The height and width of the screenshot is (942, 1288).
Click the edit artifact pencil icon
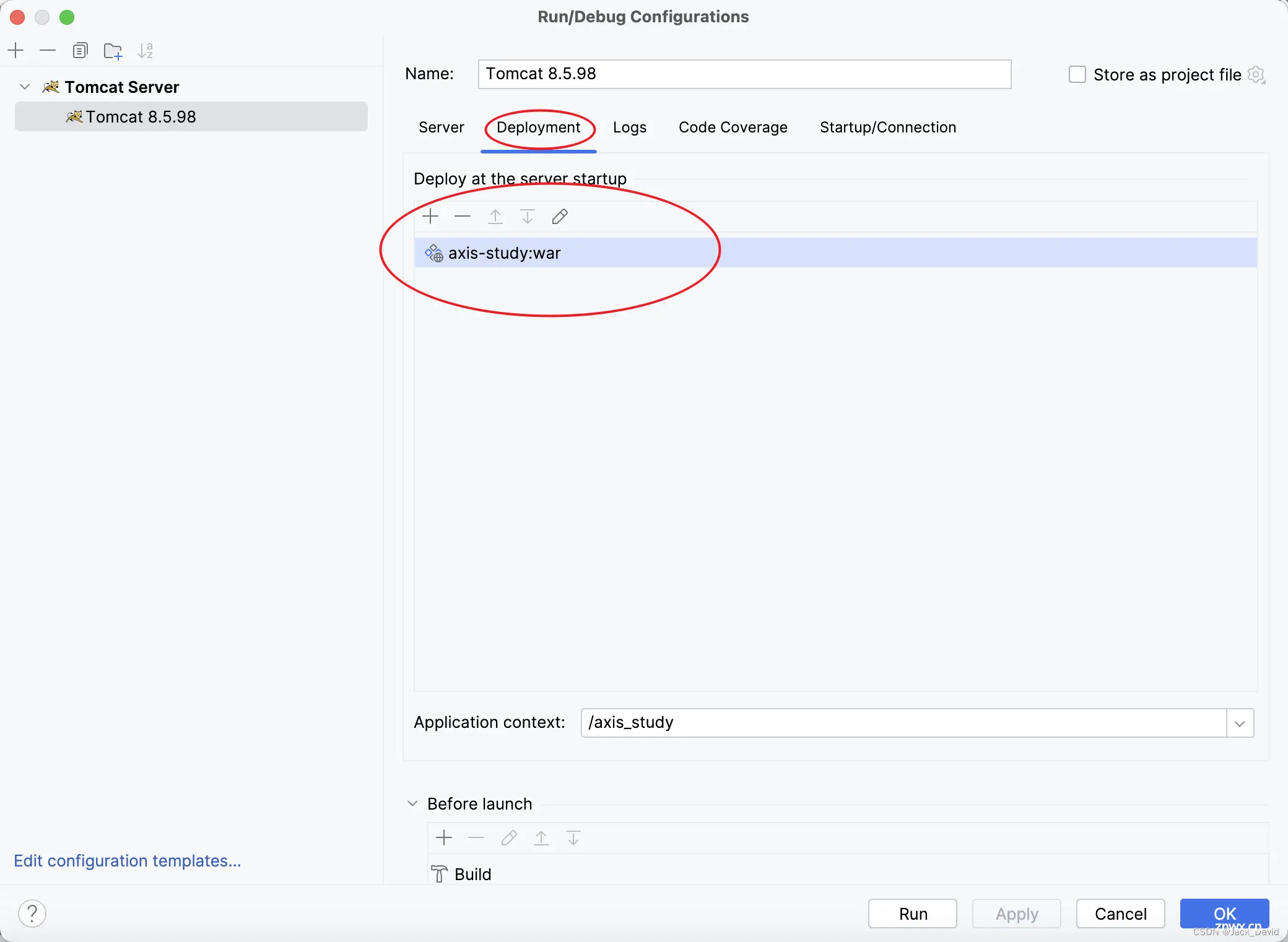[x=559, y=217]
